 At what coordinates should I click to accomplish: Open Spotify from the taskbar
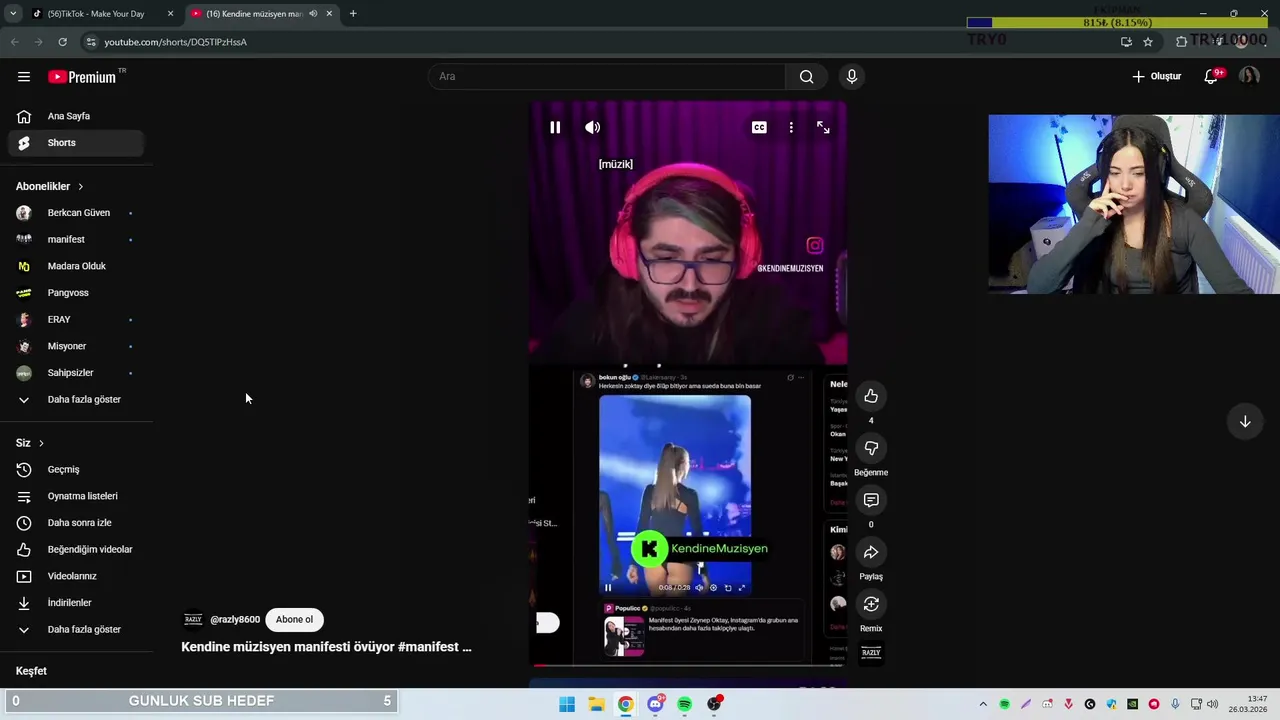click(684, 704)
